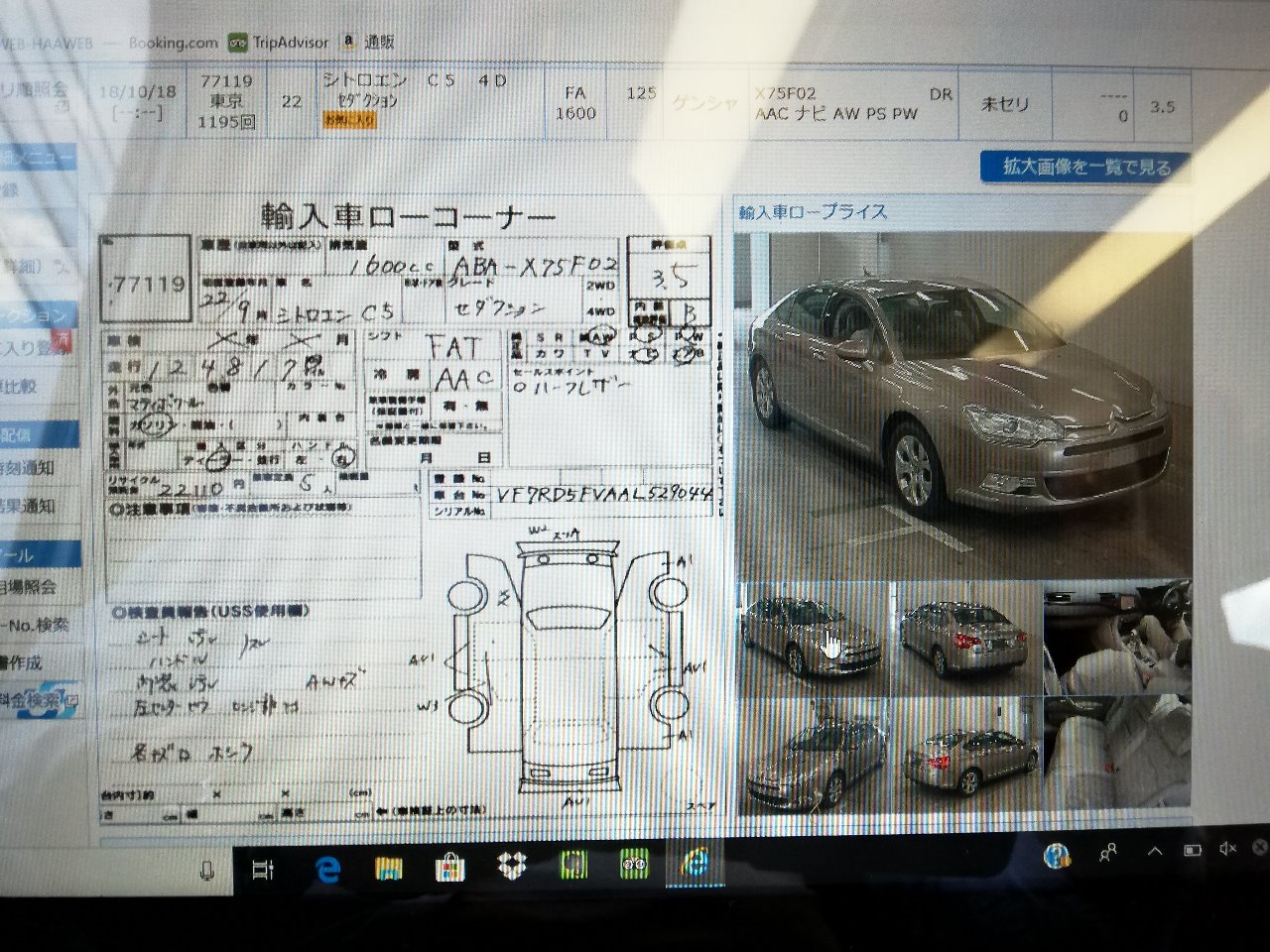Open the TripAdvisor bookmark icon
The width and height of the screenshot is (1270, 952).
pos(237,43)
